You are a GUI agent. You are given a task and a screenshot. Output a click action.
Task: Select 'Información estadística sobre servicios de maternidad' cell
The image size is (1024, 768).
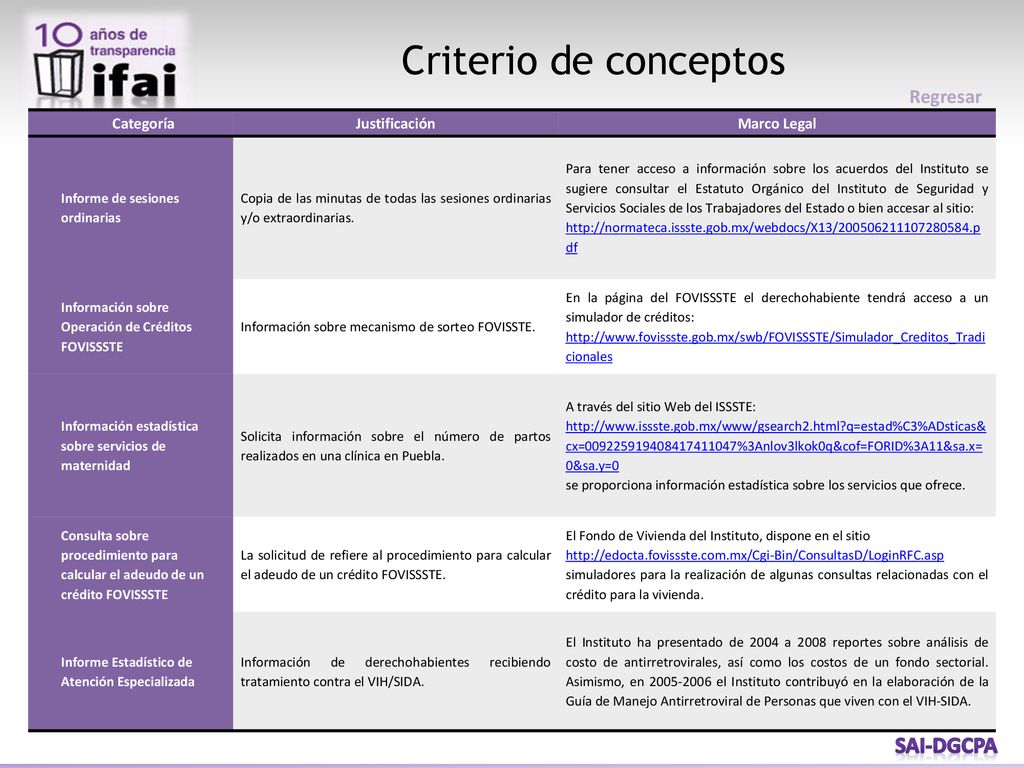(129, 445)
